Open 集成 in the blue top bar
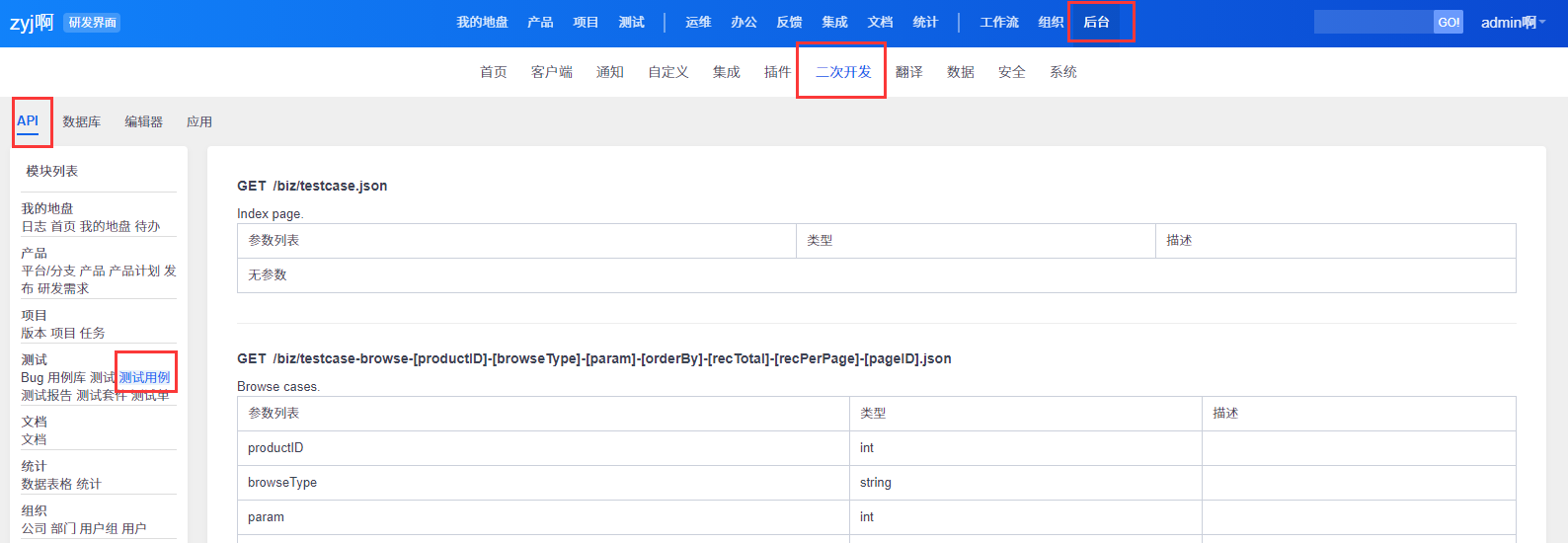This screenshot has width=1568, height=543. pyautogui.click(x=834, y=22)
